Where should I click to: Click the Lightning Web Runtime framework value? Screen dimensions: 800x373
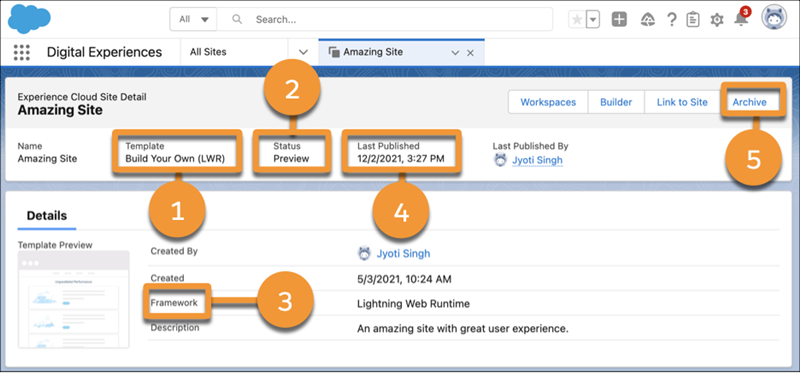click(413, 304)
